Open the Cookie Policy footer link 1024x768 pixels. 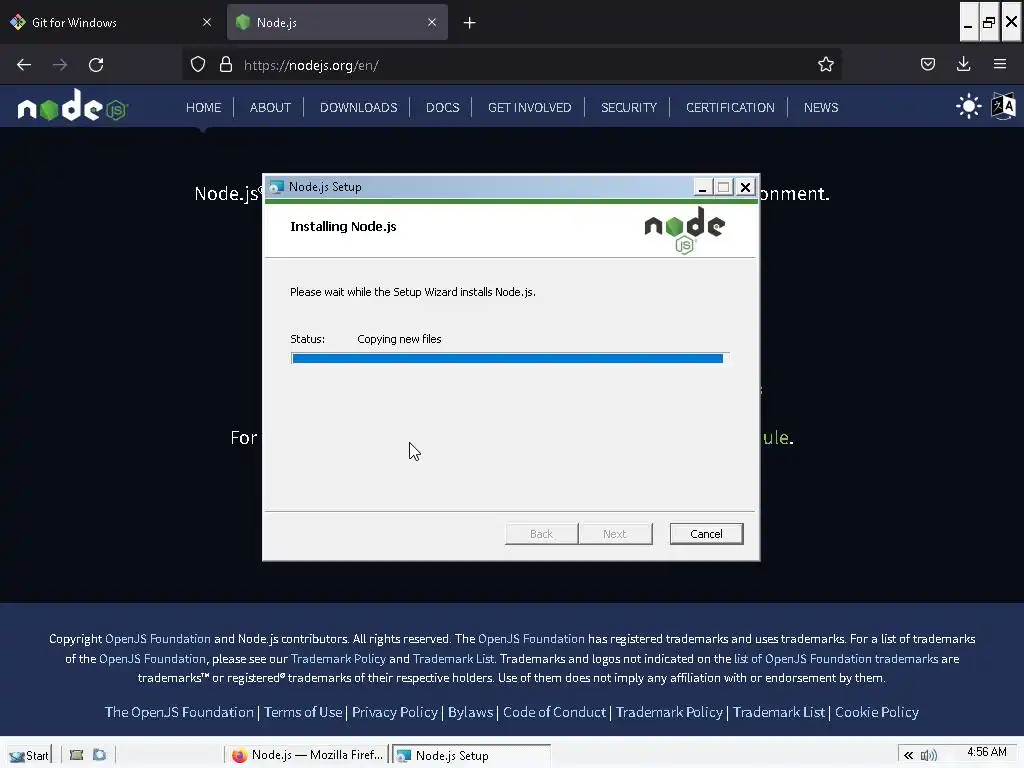(876, 712)
